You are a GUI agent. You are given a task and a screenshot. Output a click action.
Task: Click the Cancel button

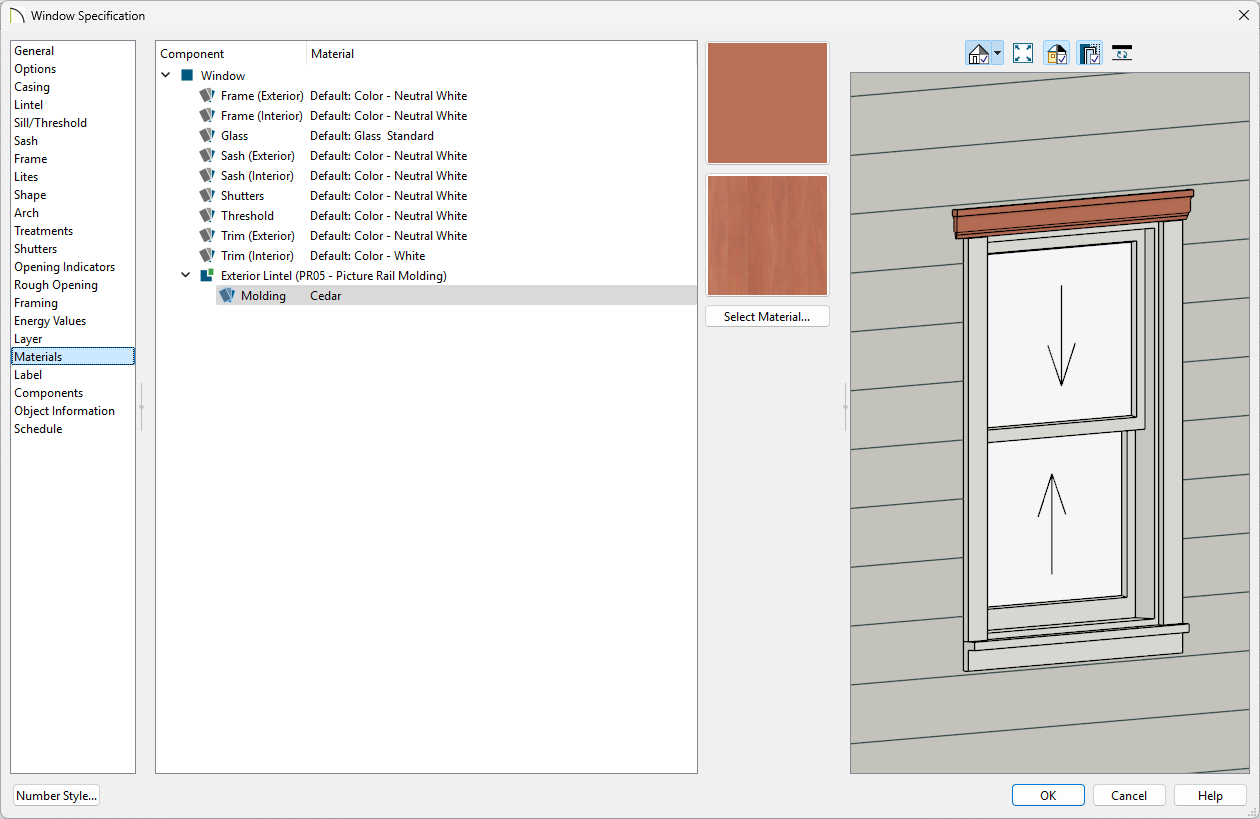click(x=1129, y=796)
